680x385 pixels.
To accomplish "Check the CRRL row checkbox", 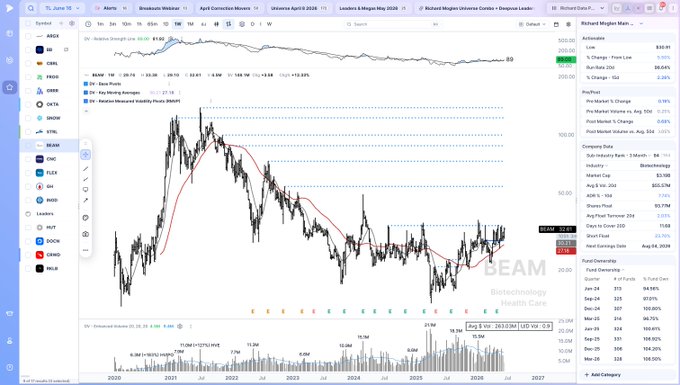I will 28,63.
